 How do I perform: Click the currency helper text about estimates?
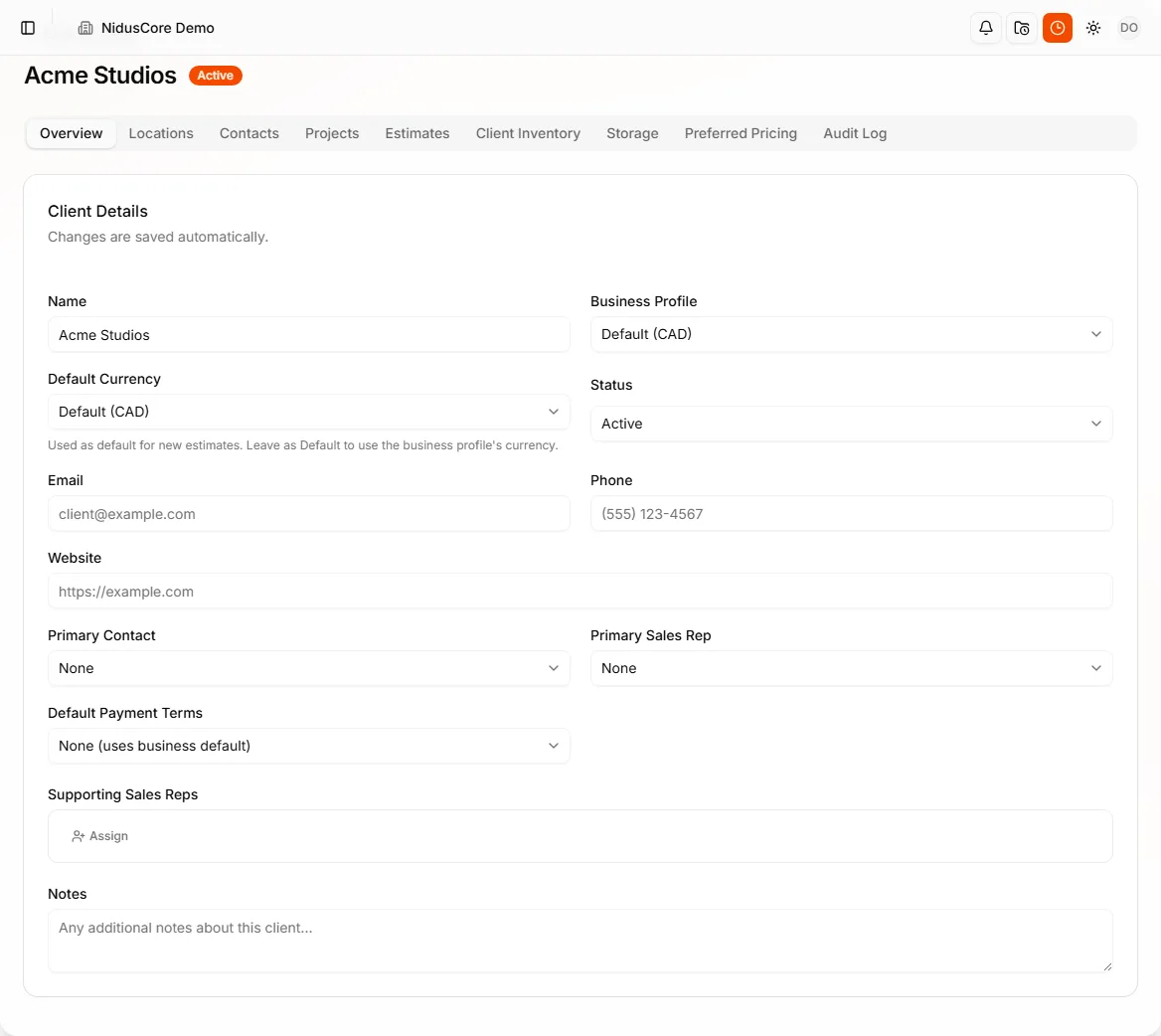[x=303, y=445]
